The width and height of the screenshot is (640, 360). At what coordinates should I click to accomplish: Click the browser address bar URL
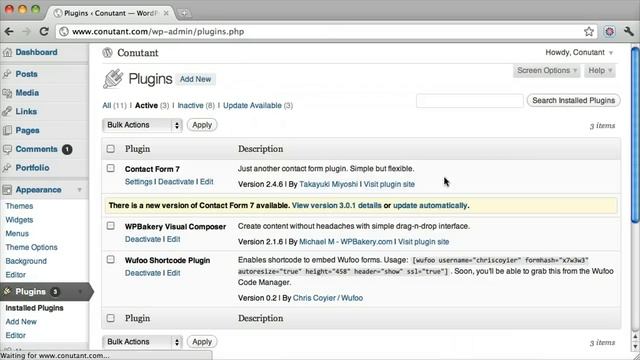[x=158, y=31]
